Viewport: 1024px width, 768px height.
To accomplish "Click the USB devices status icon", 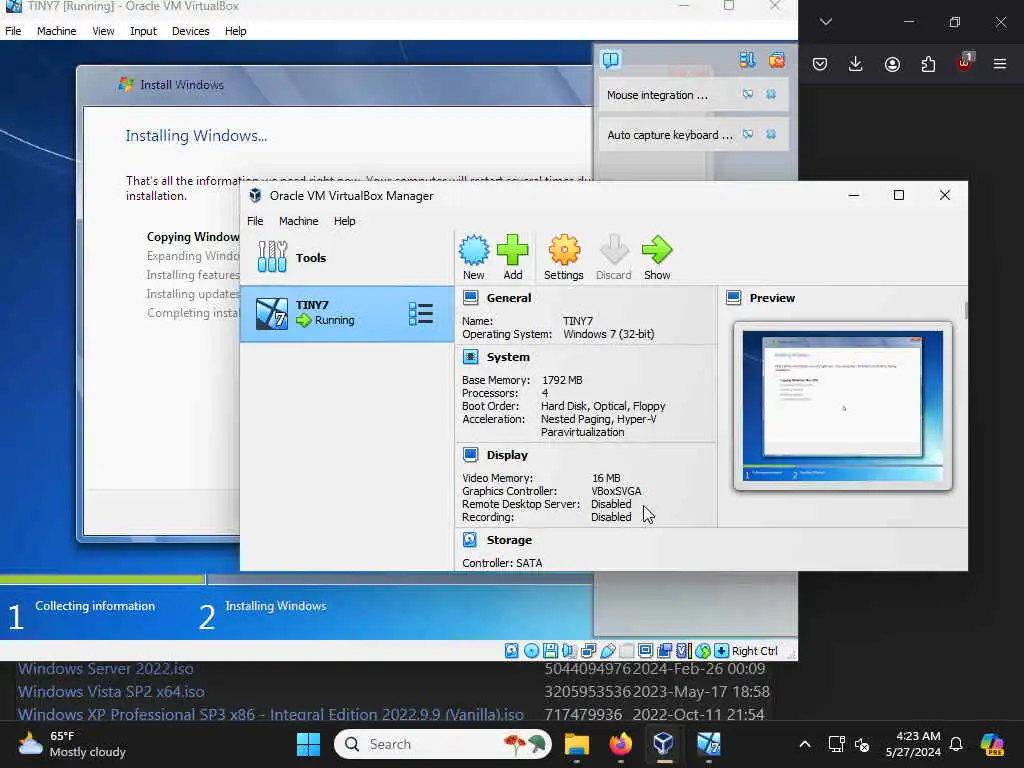I will (x=607, y=650).
